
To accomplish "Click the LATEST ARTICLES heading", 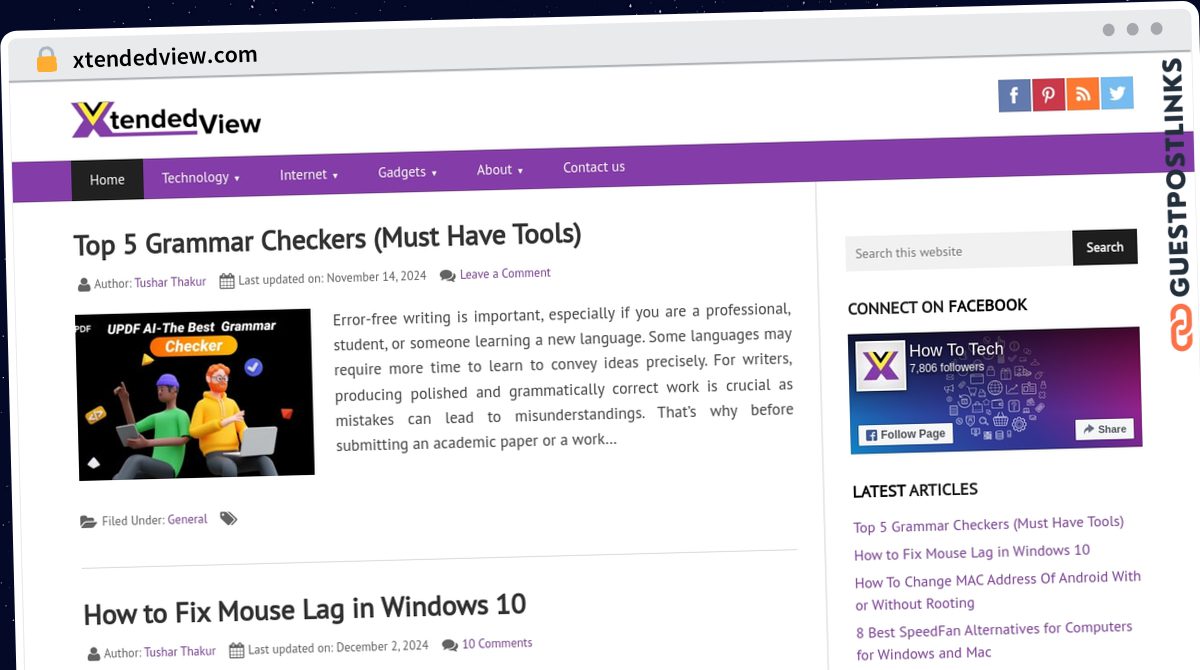I will tap(915, 490).
